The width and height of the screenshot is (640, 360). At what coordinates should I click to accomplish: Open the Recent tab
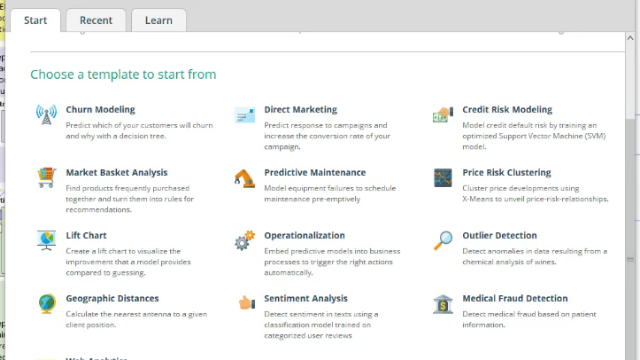[96, 20]
